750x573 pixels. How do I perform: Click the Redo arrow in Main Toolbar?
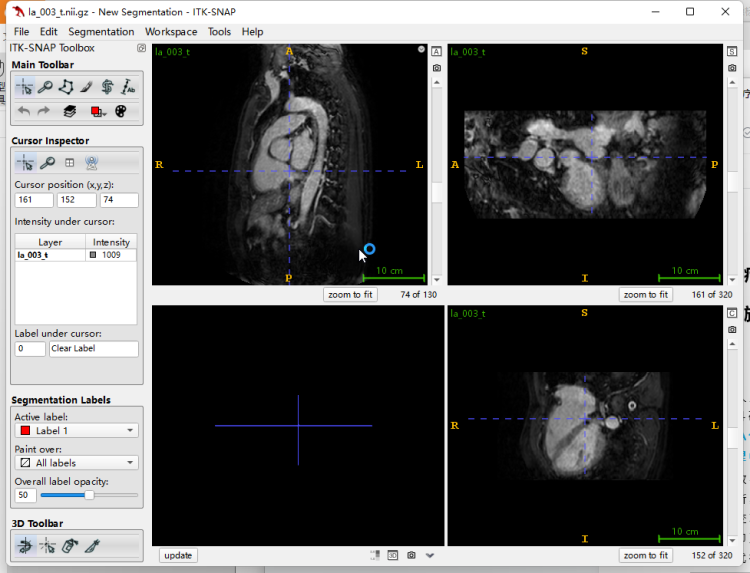pos(44,111)
